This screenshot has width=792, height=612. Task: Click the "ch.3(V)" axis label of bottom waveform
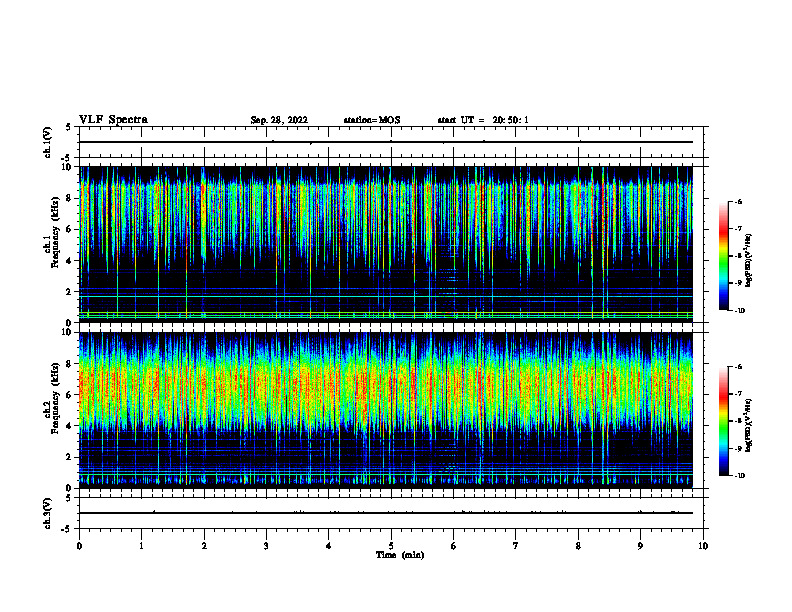[48, 514]
